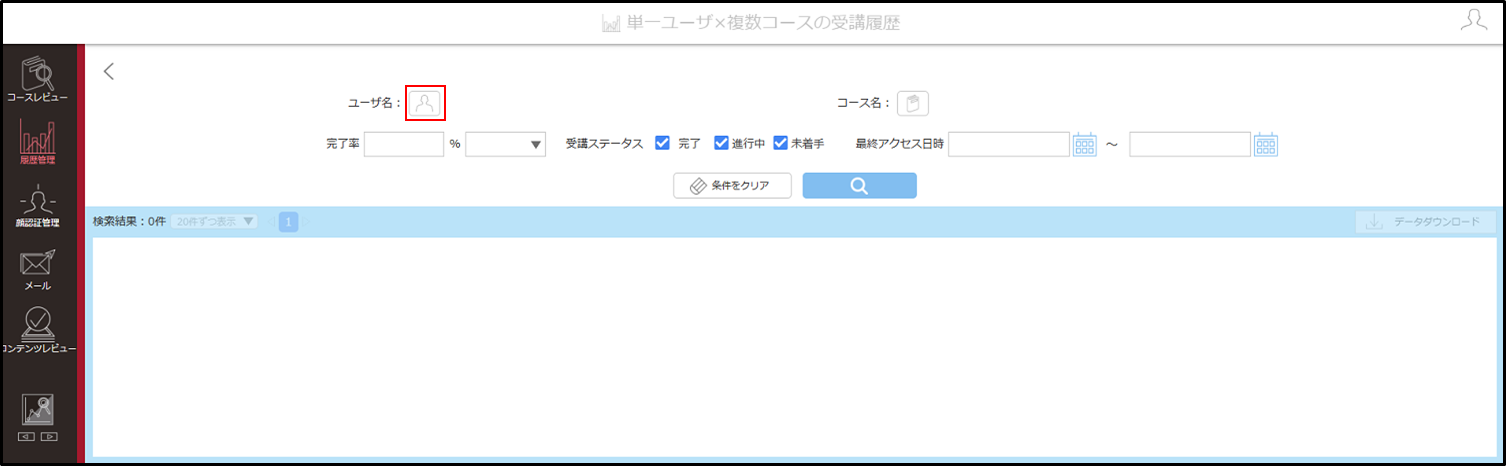Screen dimensions: 1506x466
Task: Click the user profile icon at top right
Action: pos(1473,21)
